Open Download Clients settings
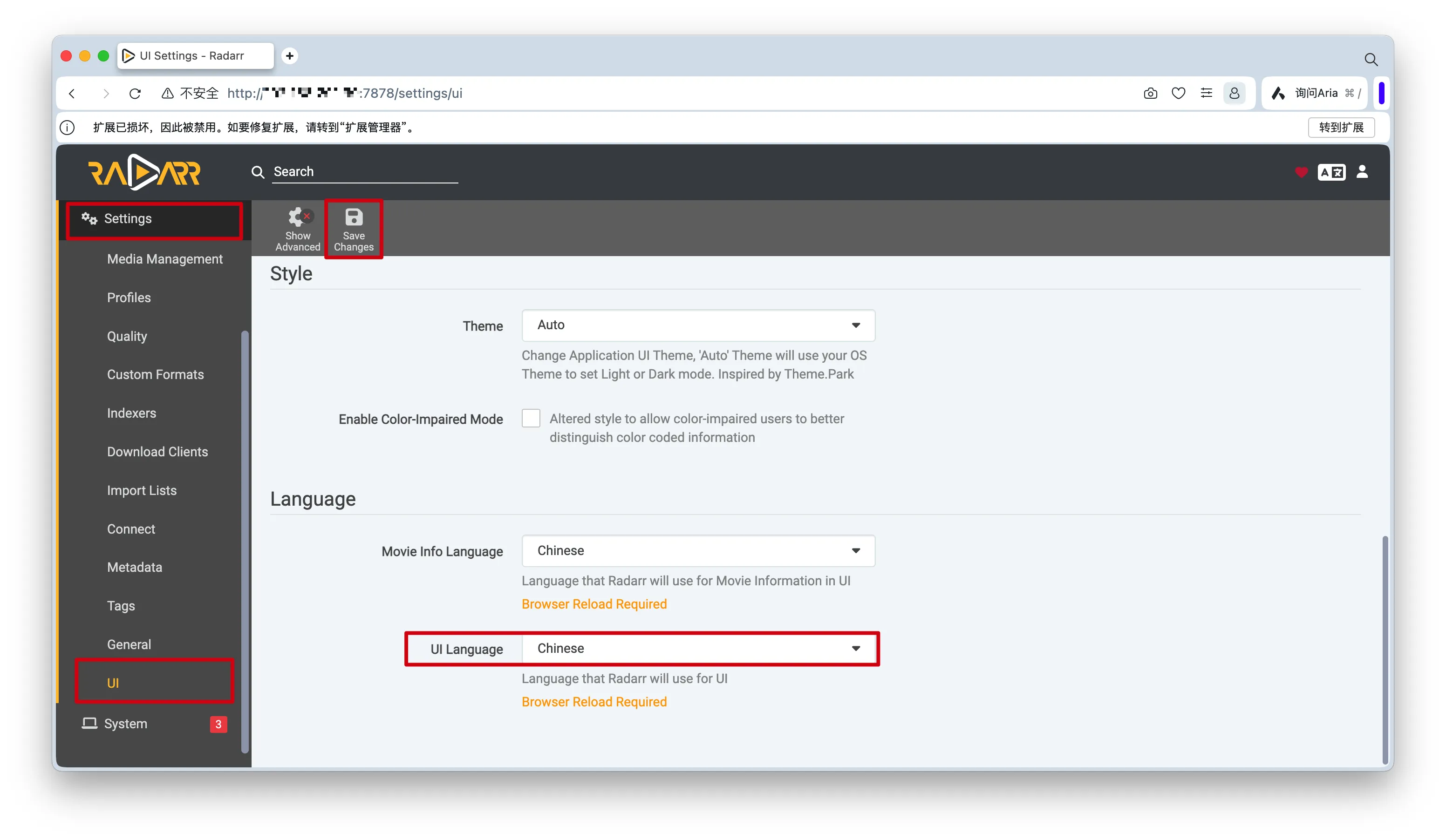 (x=157, y=452)
